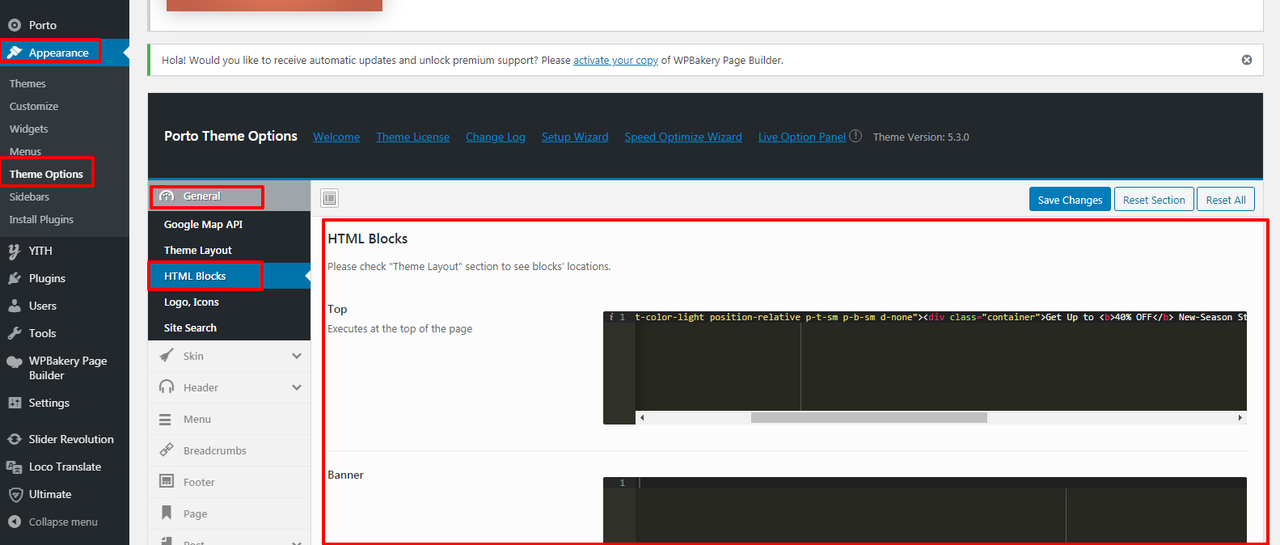Follow the 'activate your copy' link
The image size is (1280, 545).
pyautogui.click(x=616, y=60)
